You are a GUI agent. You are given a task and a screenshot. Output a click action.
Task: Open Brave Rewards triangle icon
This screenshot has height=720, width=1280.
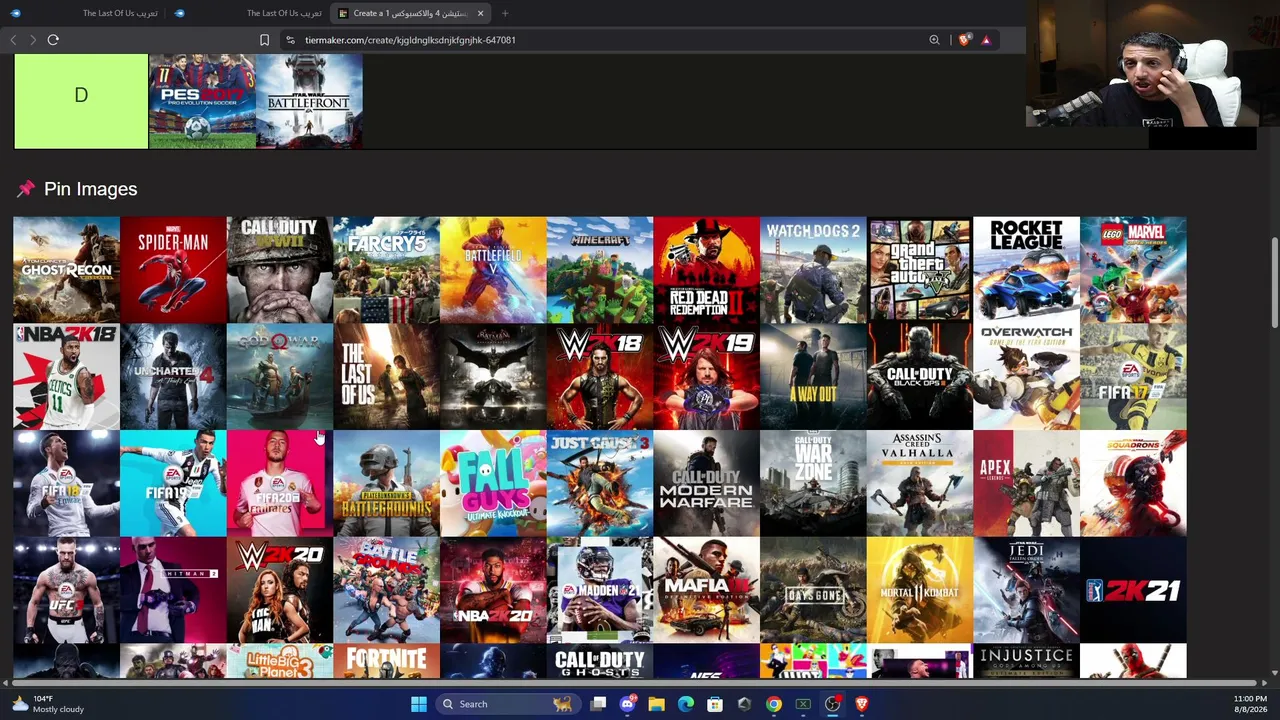[986, 40]
